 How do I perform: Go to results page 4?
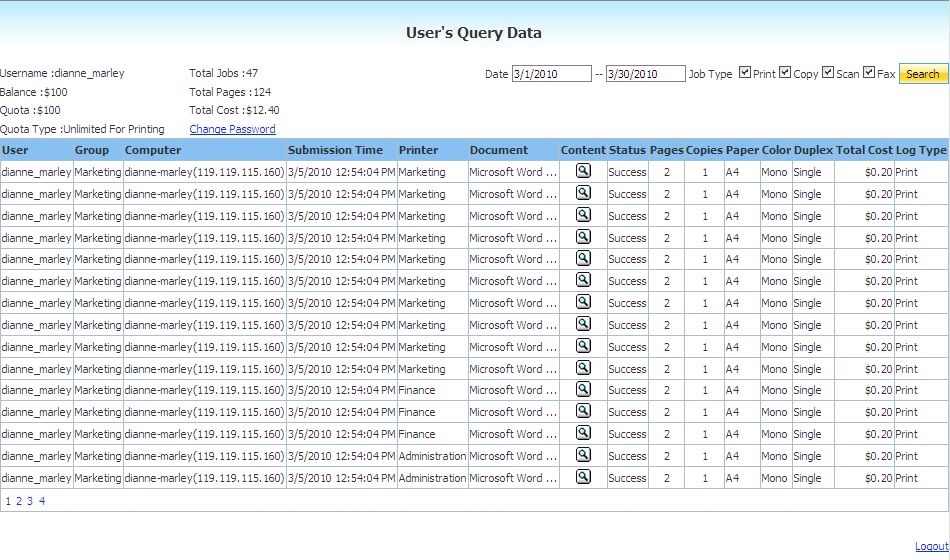[42, 501]
